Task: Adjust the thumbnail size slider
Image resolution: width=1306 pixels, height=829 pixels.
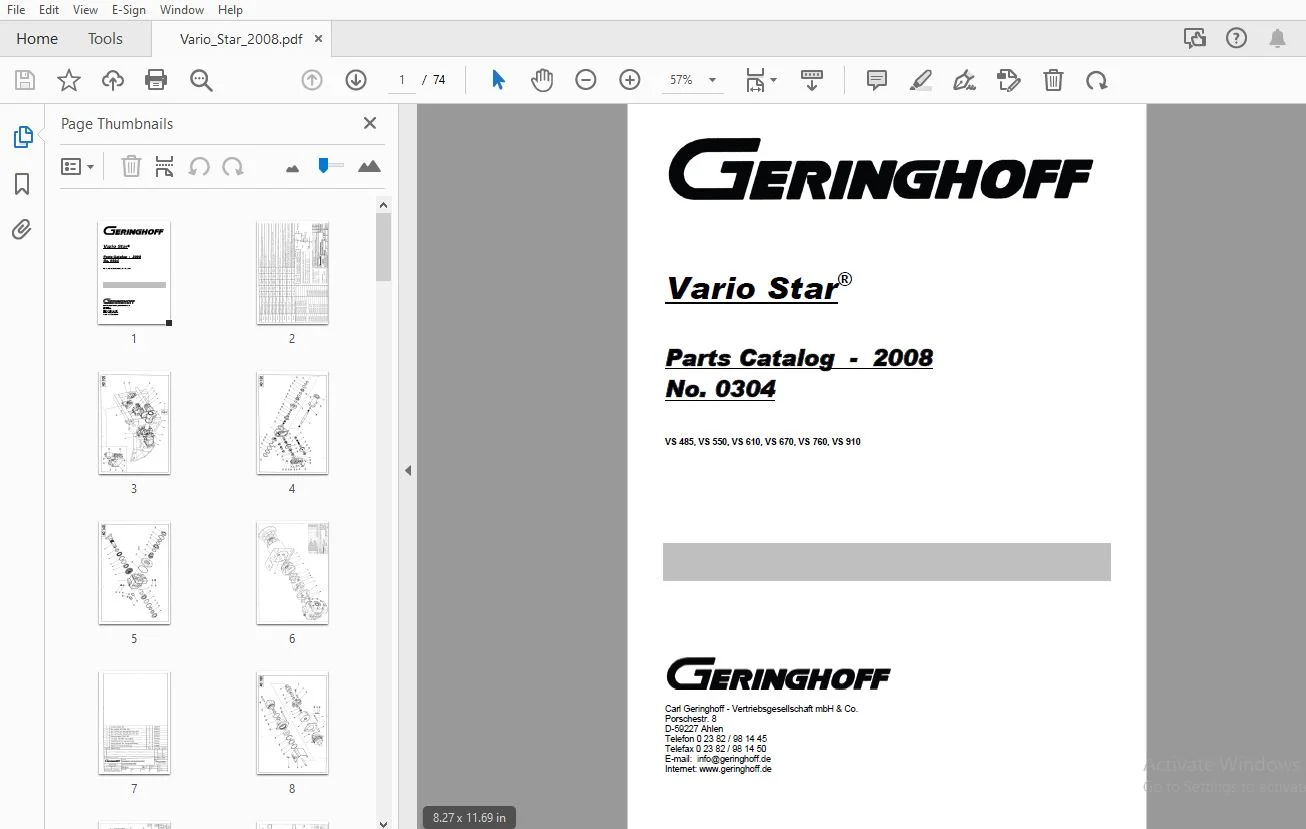Action: coord(323,165)
